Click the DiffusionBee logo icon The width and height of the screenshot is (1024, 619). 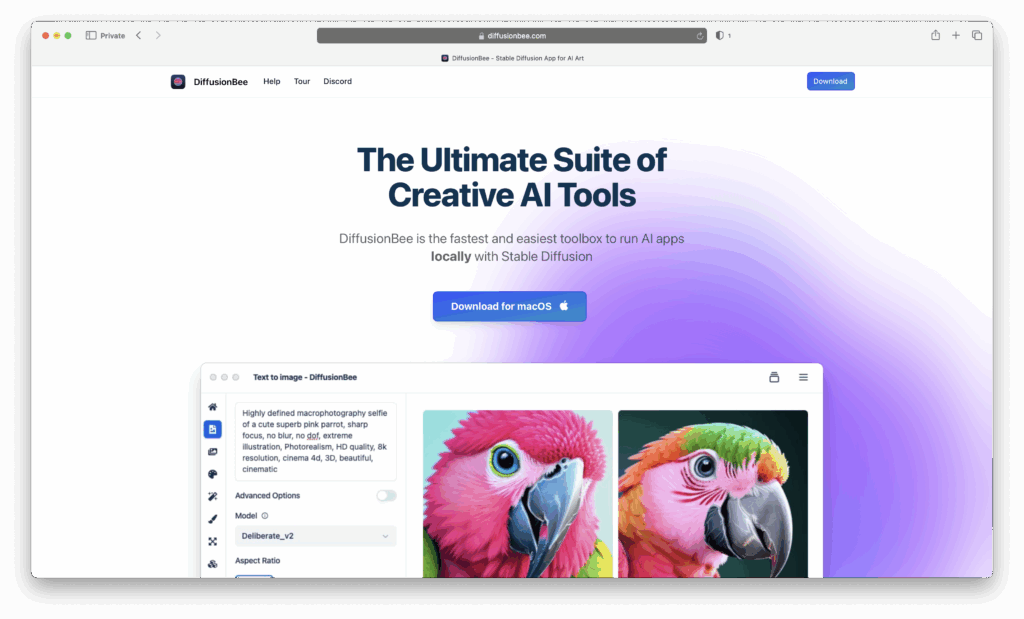[178, 82]
